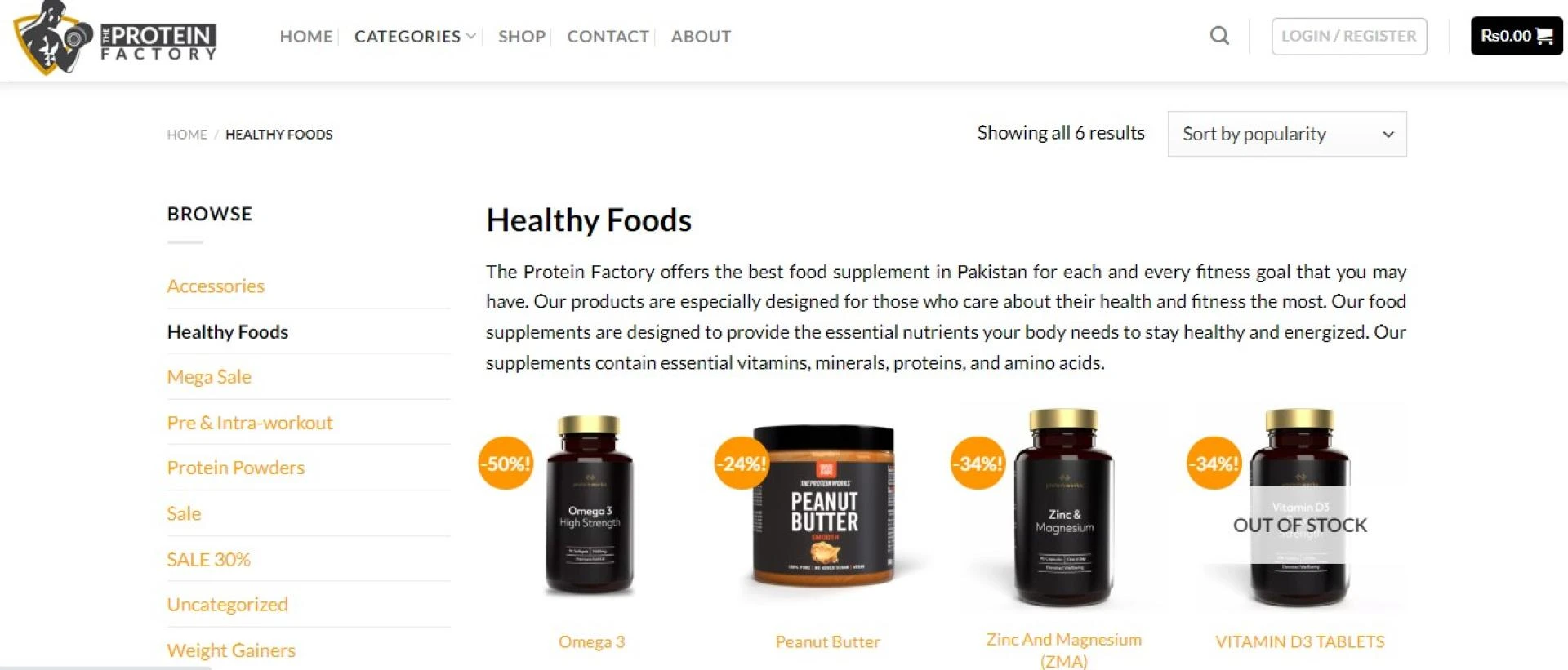The width and height of the screenshot is (1568, 670).
Task: Open the shopping cart Rs0.00 button
Action: pyautogui.click(x=1517, y=36)
